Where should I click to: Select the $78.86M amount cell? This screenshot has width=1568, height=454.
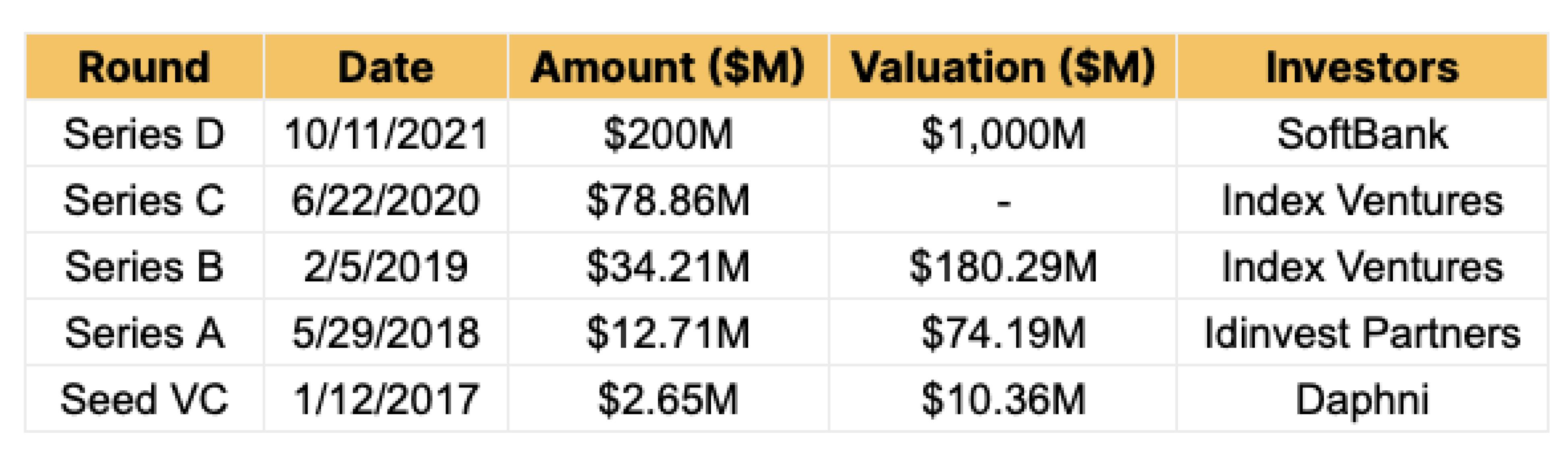(x=668, y=200)
